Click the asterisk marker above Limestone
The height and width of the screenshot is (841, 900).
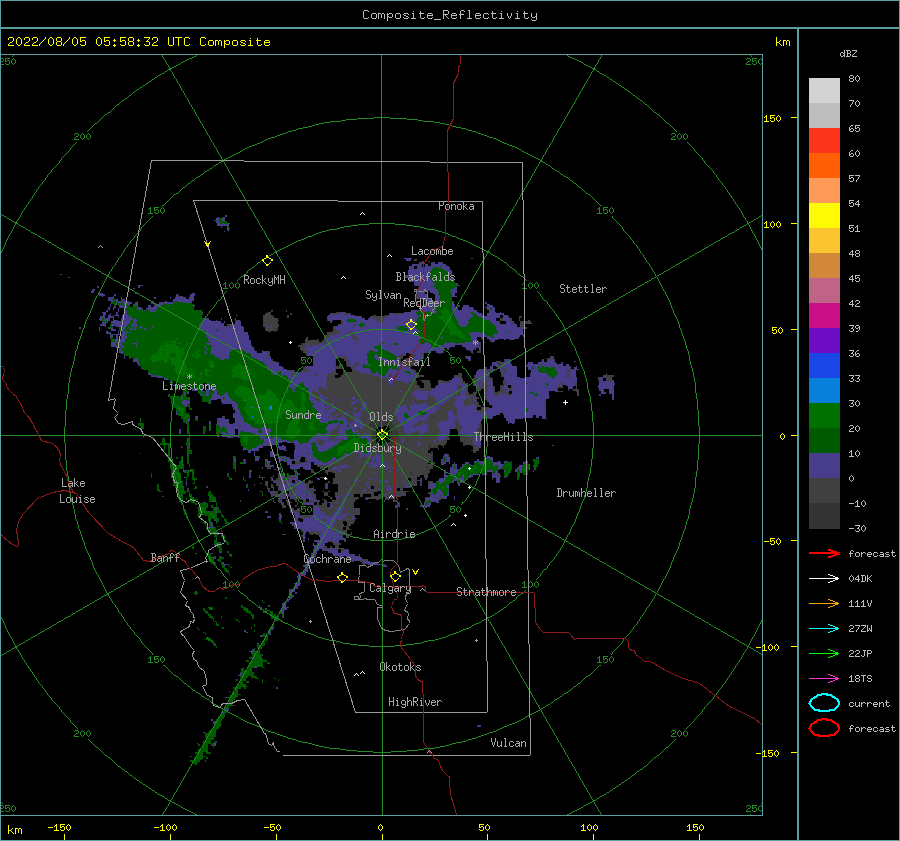(x=189, y=377)
